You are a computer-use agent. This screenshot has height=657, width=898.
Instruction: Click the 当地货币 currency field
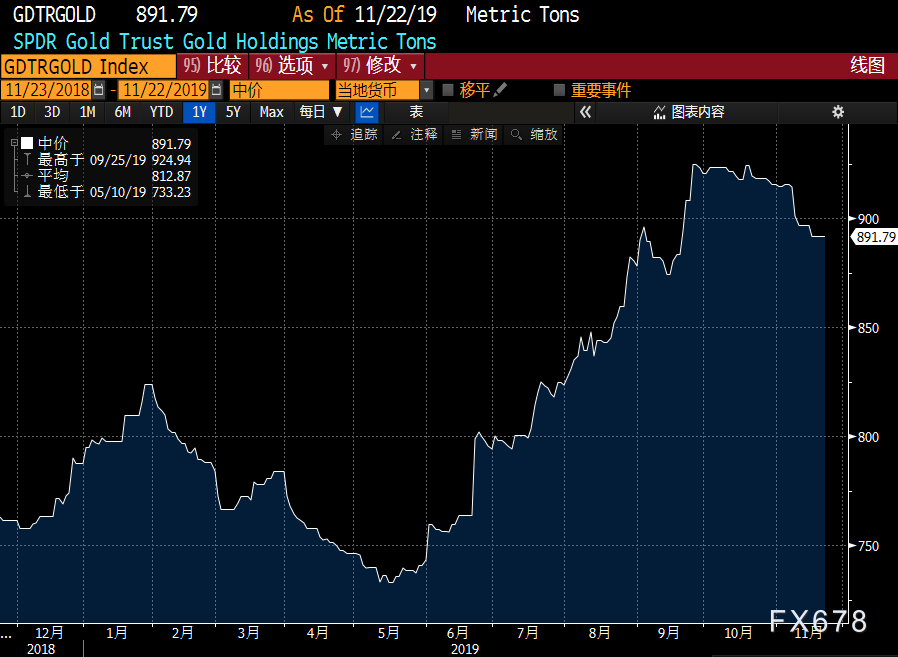point(377,90)
